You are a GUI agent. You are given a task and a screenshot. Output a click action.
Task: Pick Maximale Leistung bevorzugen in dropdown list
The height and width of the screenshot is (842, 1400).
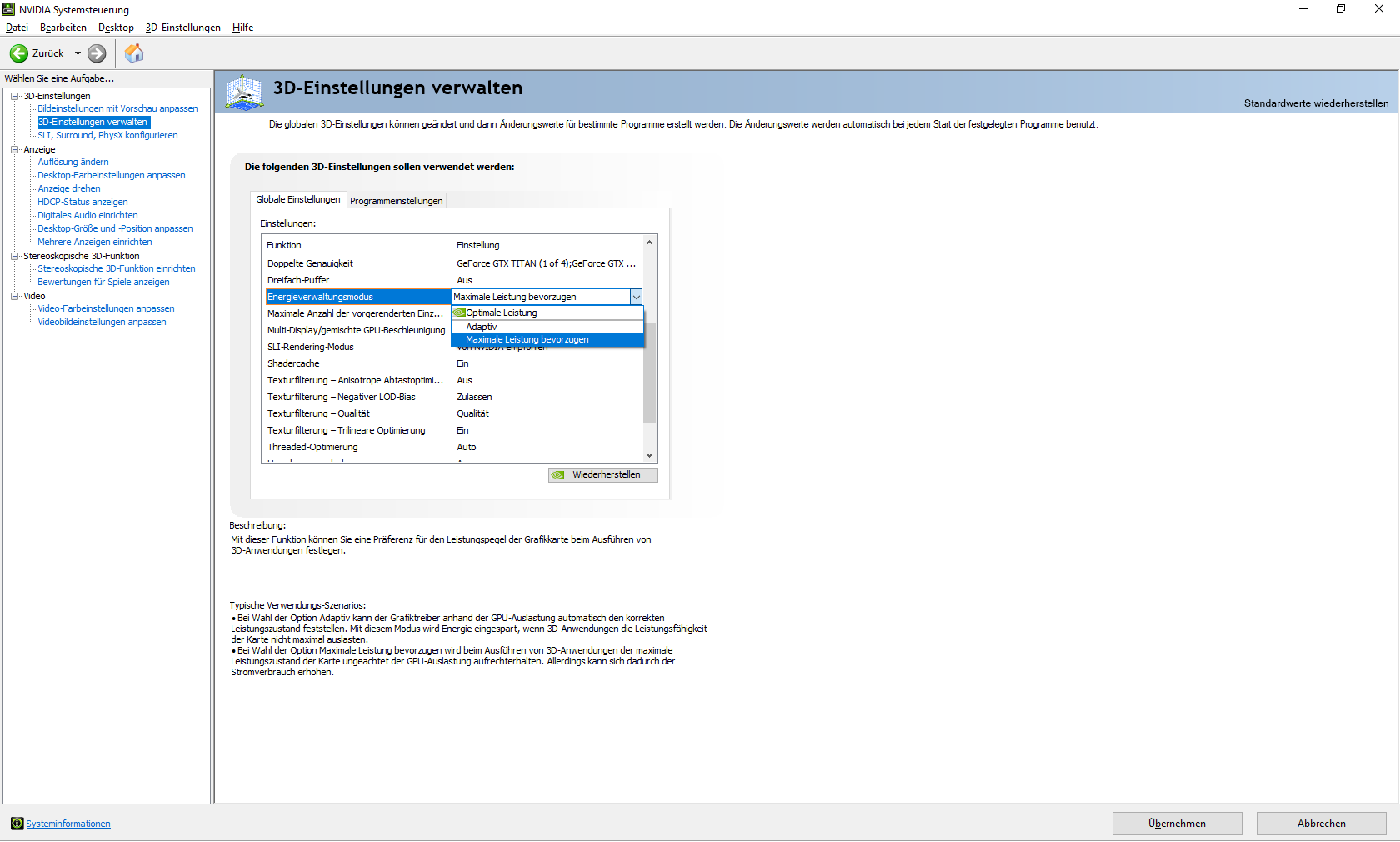(x=547, y=339)
